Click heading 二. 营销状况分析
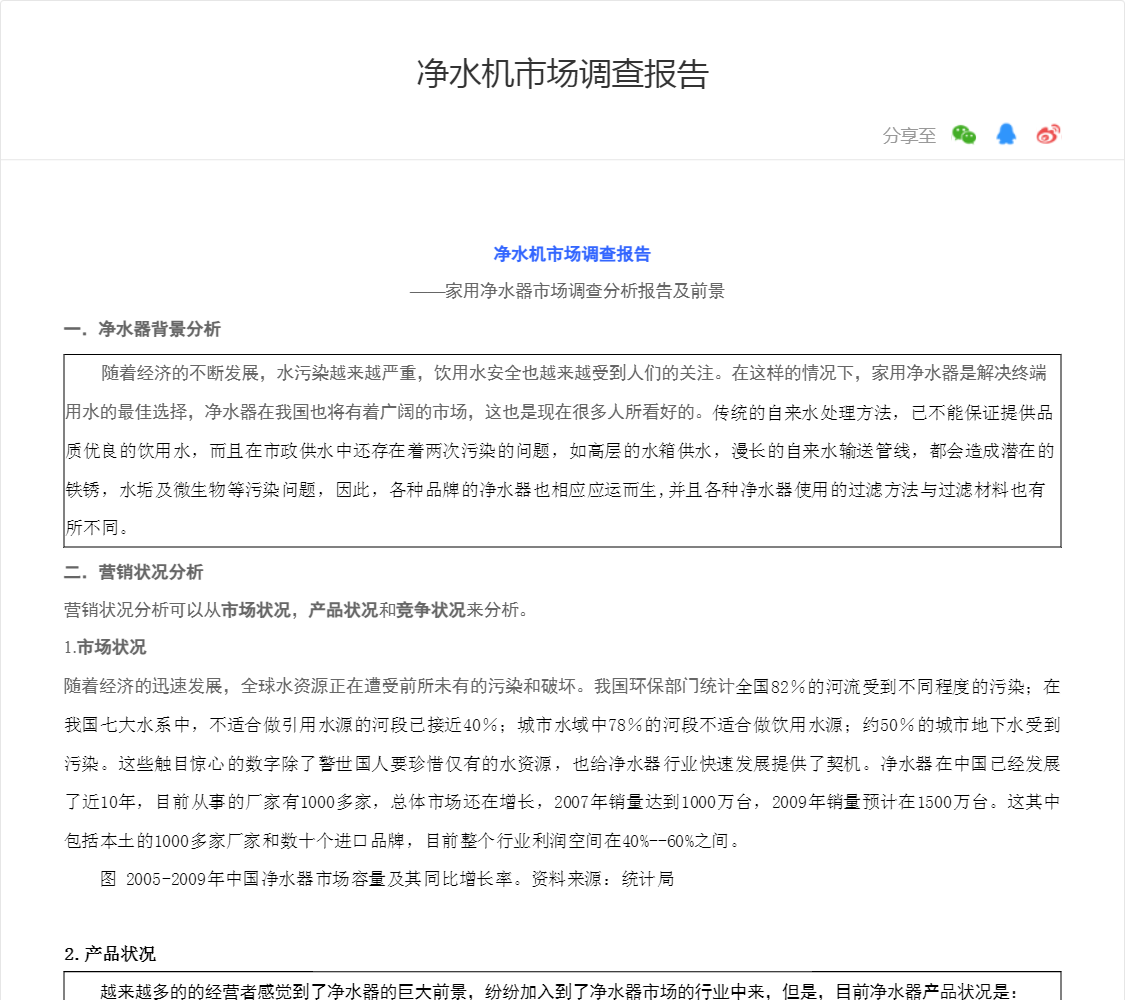Screen dimensions: 1125x1000 tap(133, 572)
